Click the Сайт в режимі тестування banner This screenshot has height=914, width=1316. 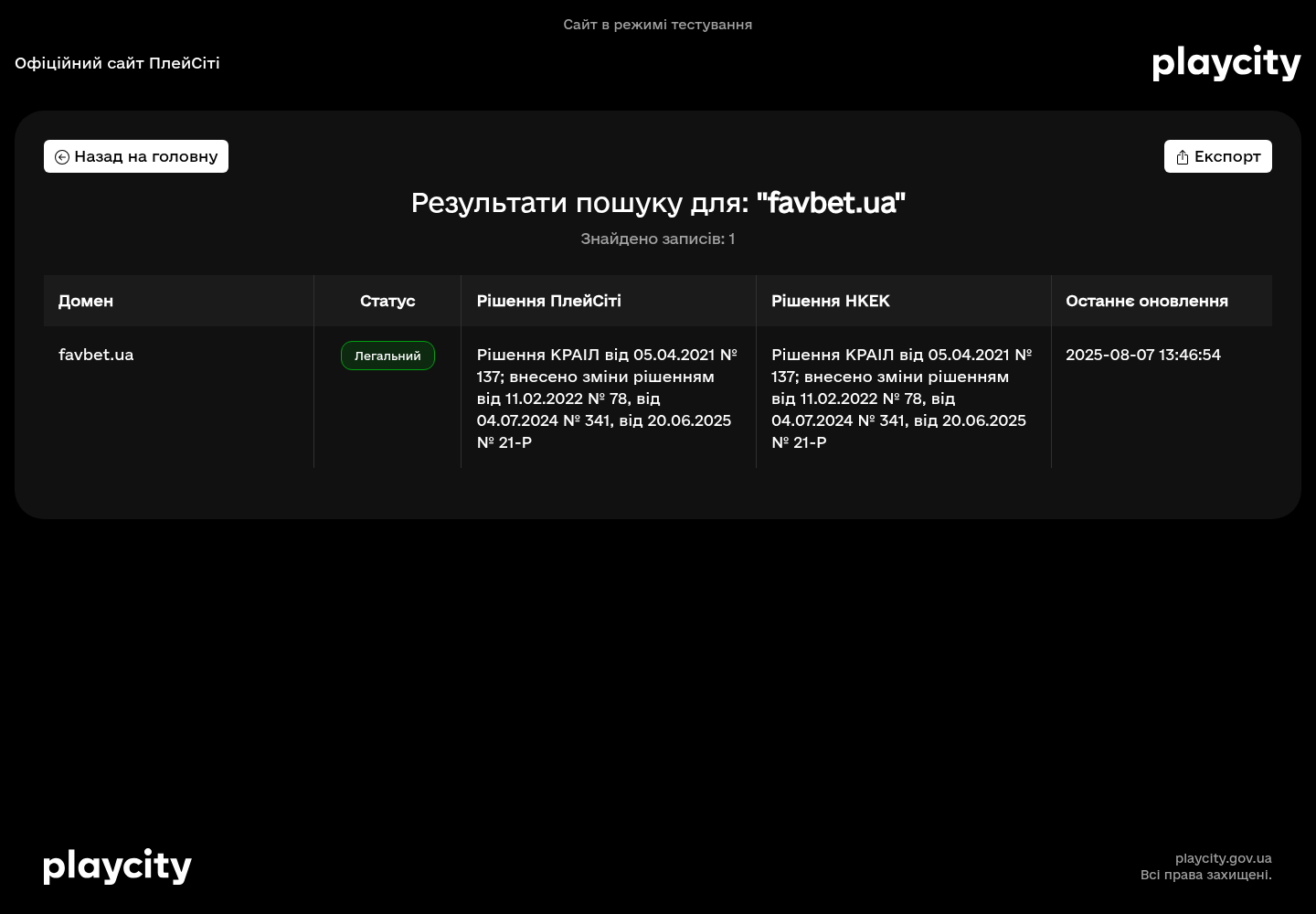point(658,25)
